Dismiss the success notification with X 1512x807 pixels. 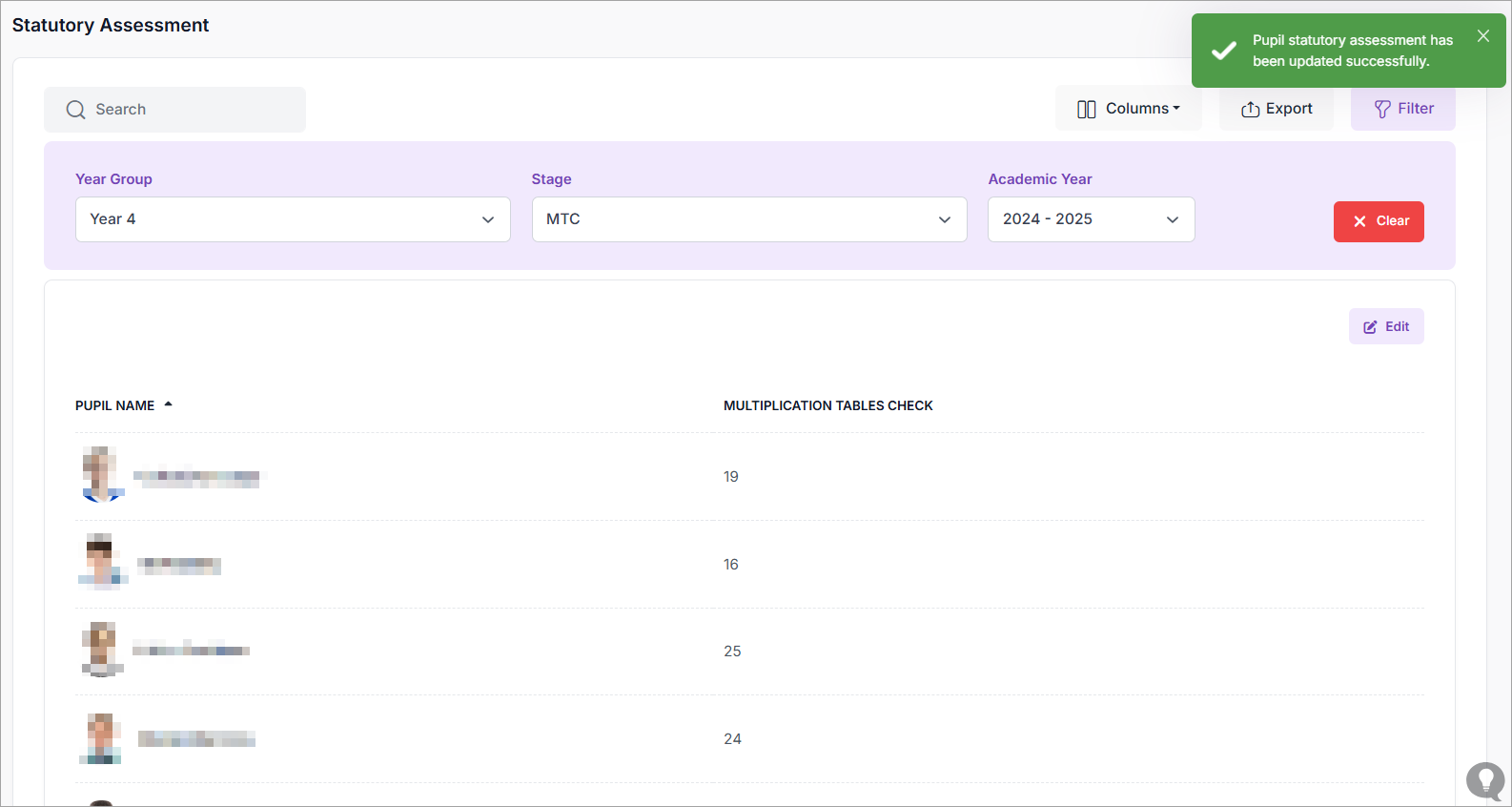[x=1482, y=36]
